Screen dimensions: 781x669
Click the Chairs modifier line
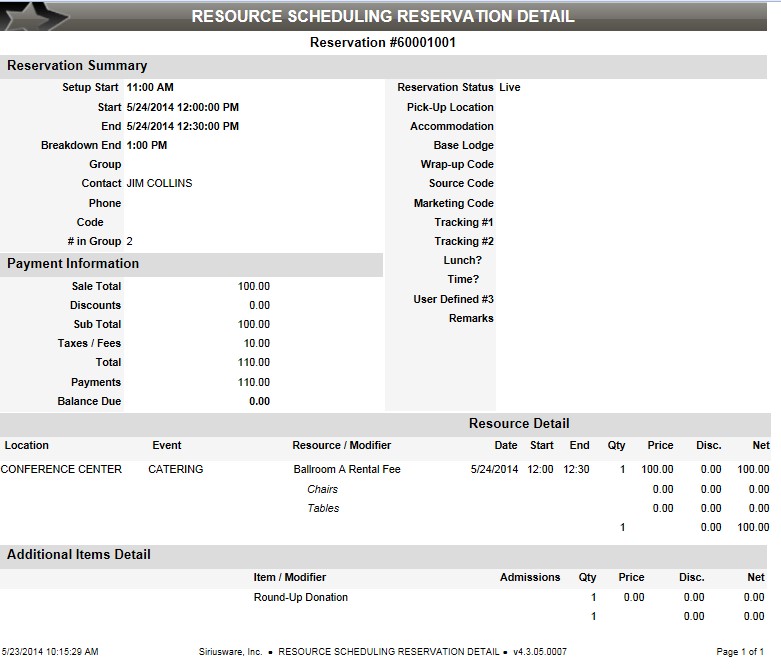click(x=322, y=489)
